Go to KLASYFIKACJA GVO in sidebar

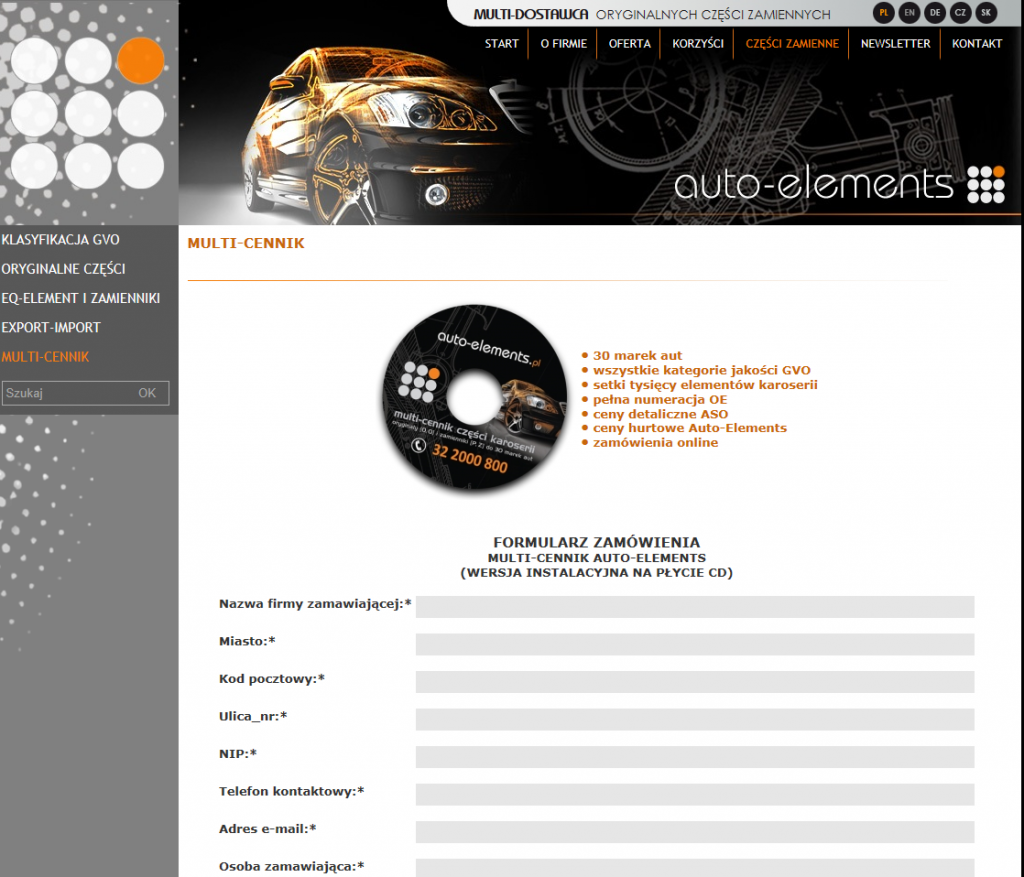click(61, 240)
